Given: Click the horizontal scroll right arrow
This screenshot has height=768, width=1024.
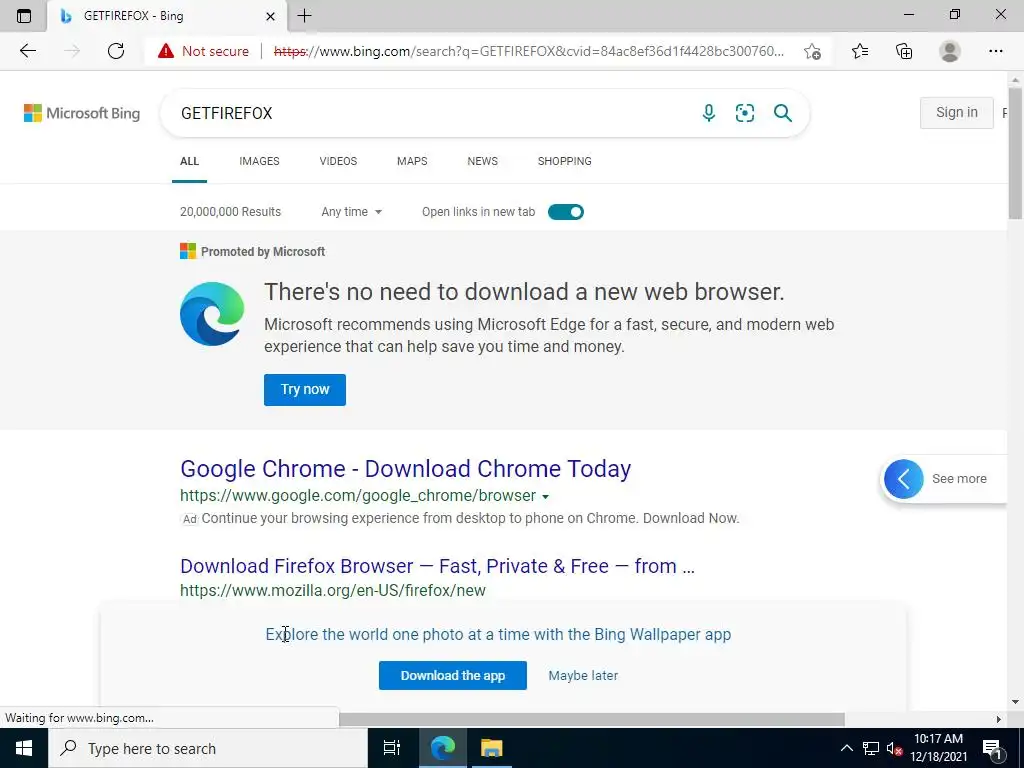Looking at the screenshot, I should click(999, 719).
